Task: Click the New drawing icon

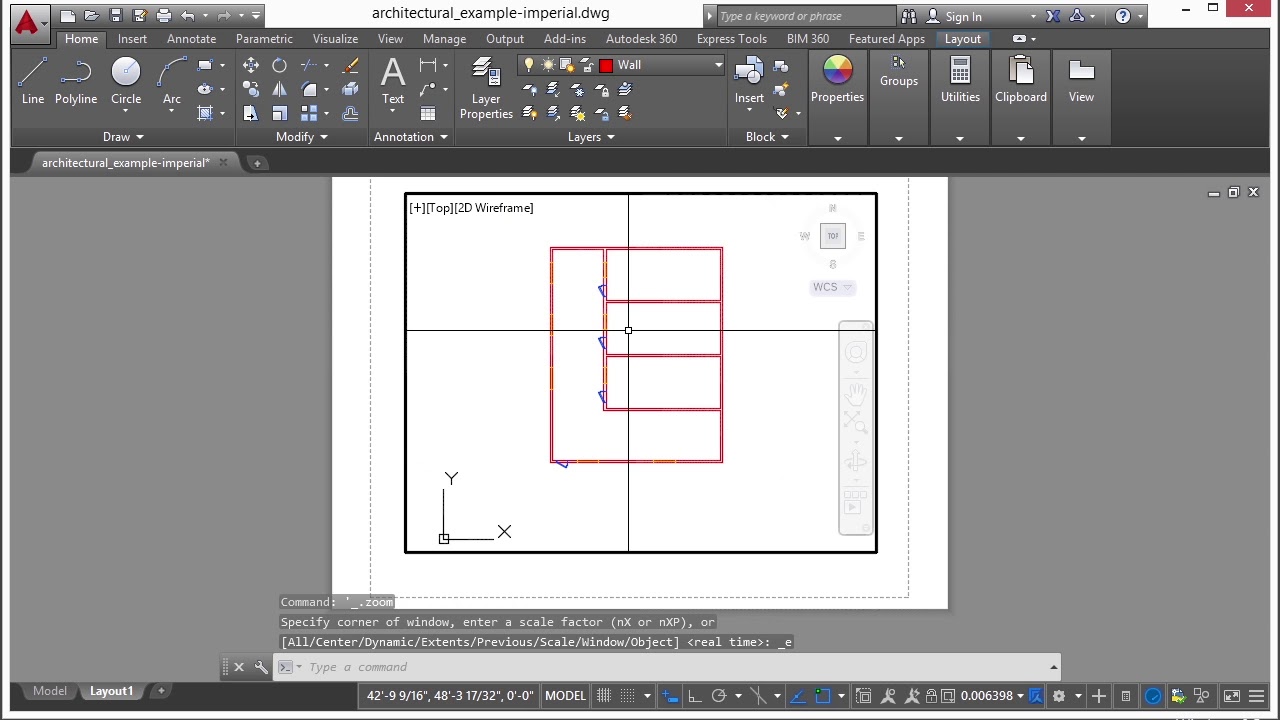Action: click(x=67, y=16)
